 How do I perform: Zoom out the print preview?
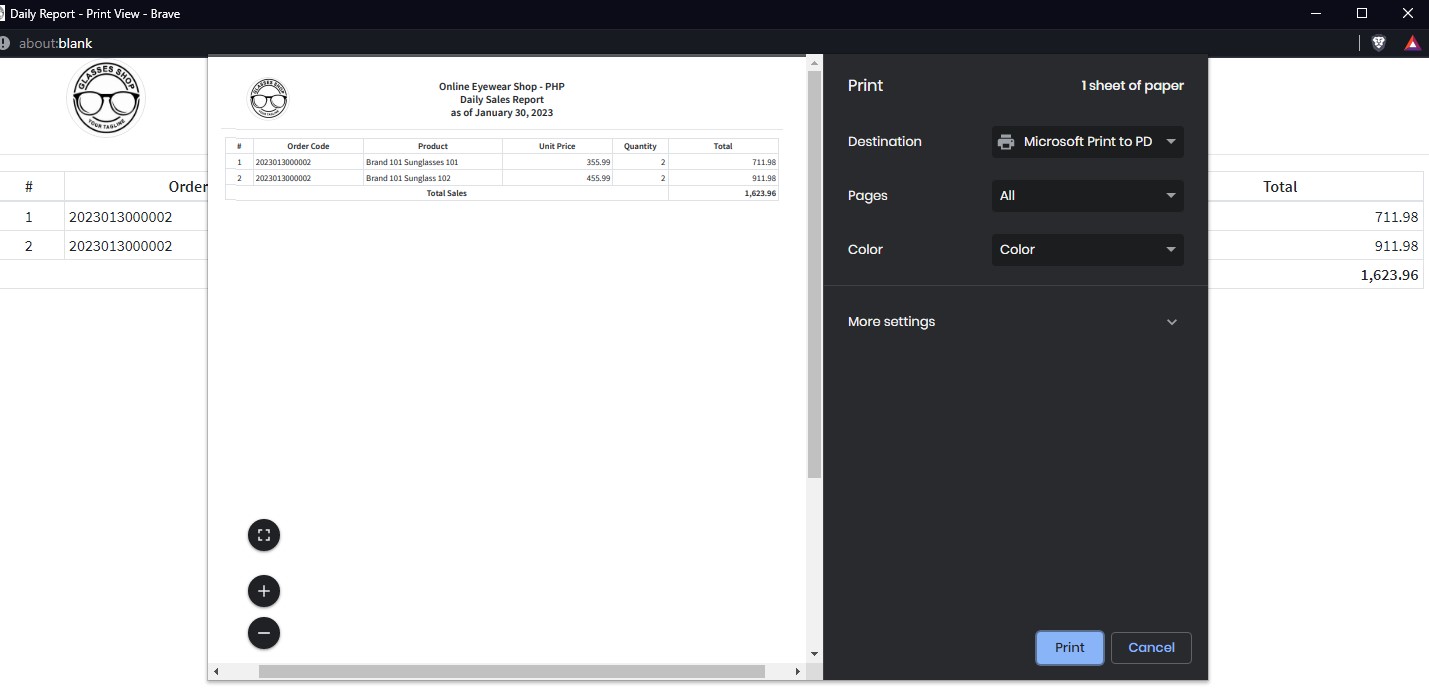[x=264, y=633]
